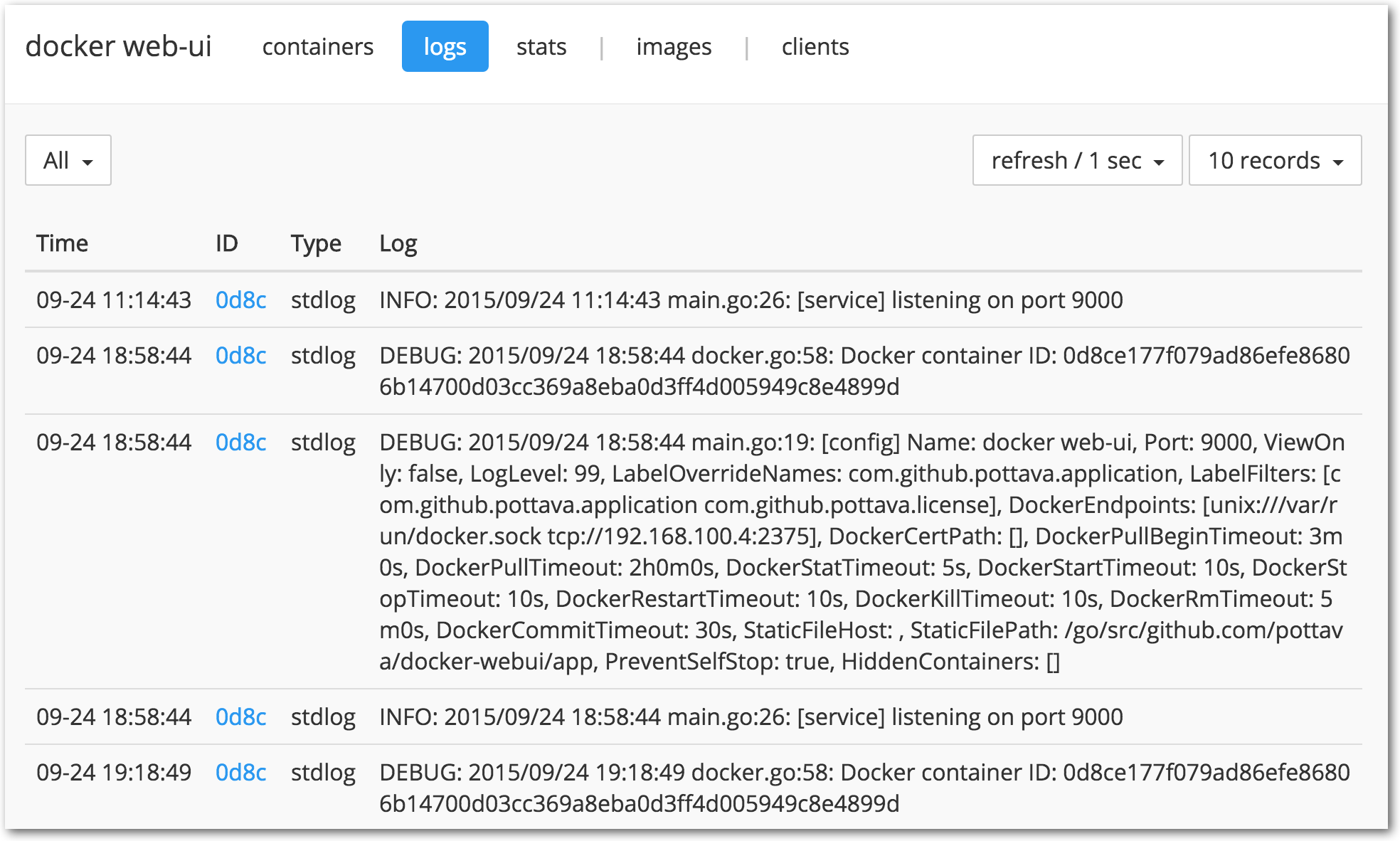Click 0d8c link in 18:58:44 listening row
This screenshot has height=841, width=1400.
click(x=241, y=716)
